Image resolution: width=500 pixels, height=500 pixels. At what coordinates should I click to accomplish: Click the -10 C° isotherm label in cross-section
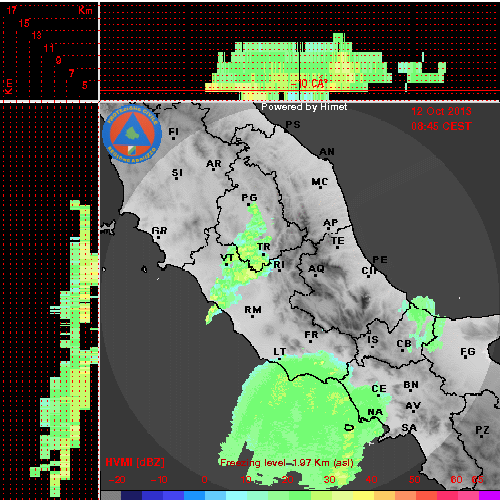coord(309,83)
